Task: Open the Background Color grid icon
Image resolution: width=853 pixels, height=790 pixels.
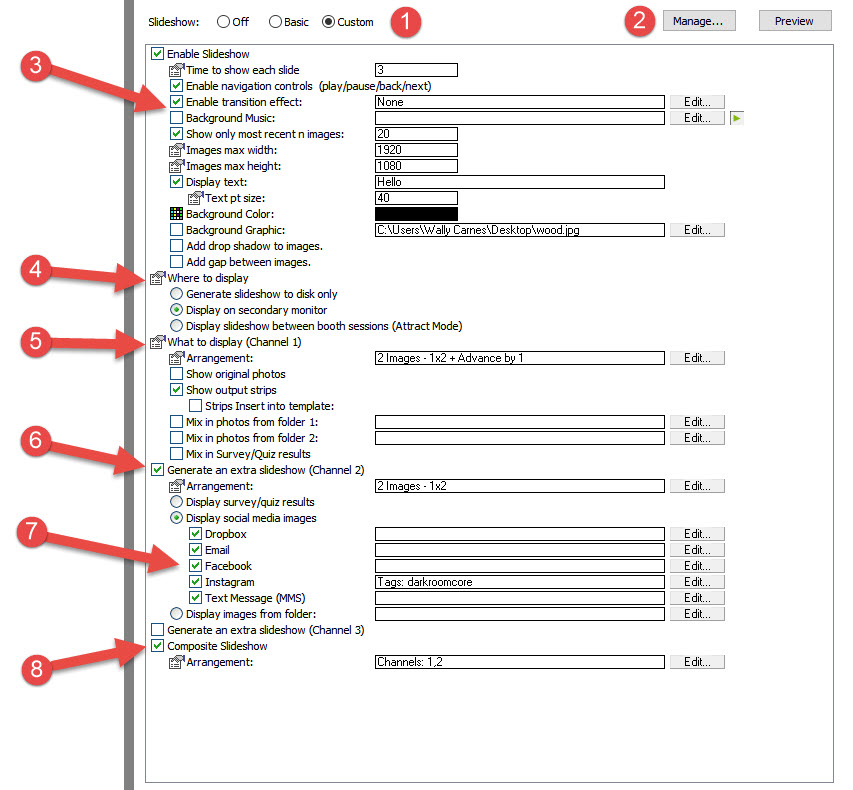Action: point(176,214)
